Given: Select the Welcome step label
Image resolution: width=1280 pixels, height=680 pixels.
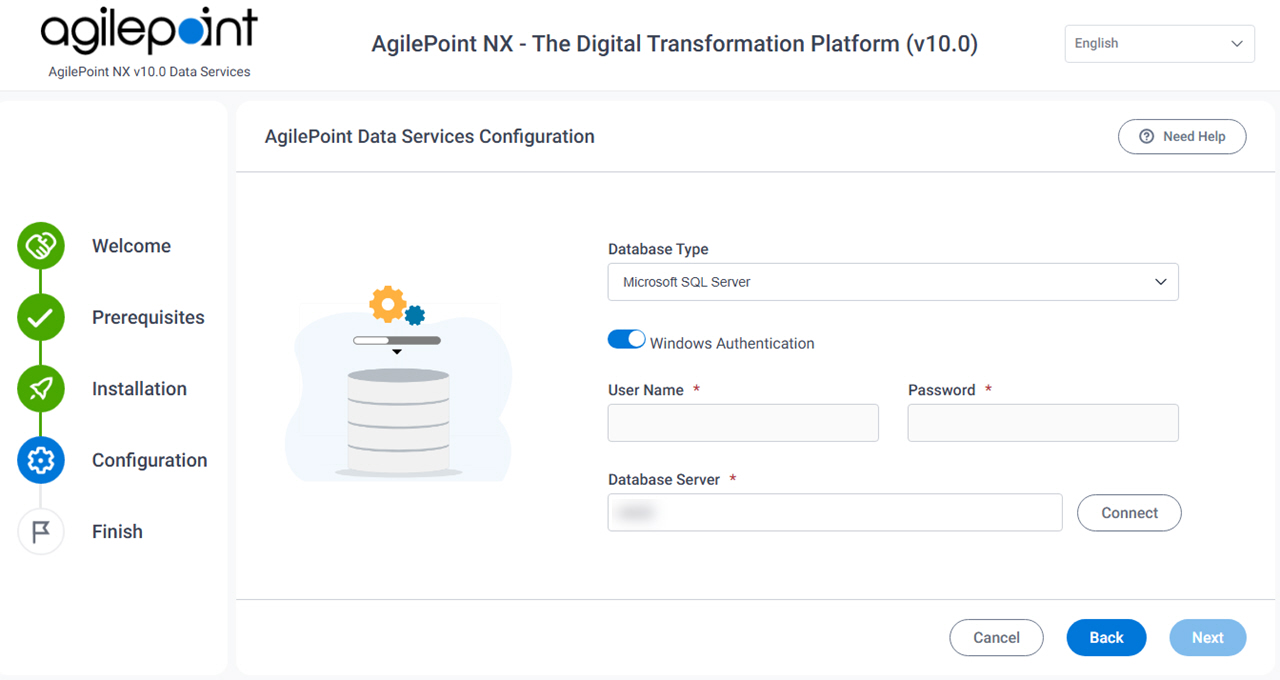Looking at the screenshot, I should click(131, 246).
